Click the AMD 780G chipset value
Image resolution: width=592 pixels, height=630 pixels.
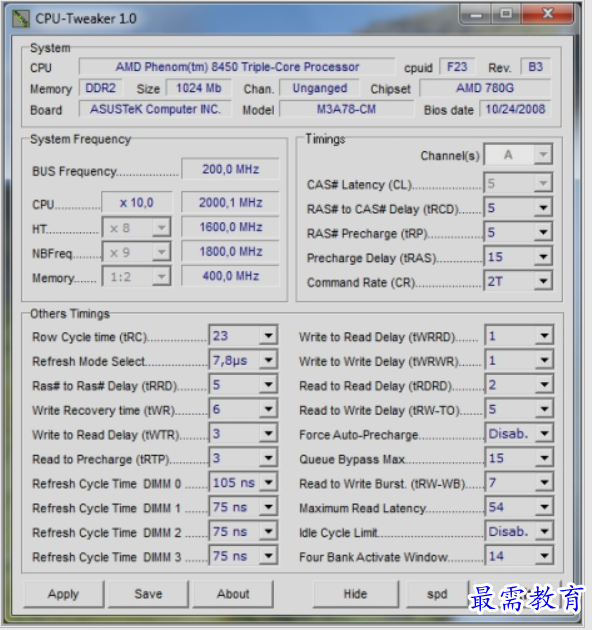click(x=485, y=88)
